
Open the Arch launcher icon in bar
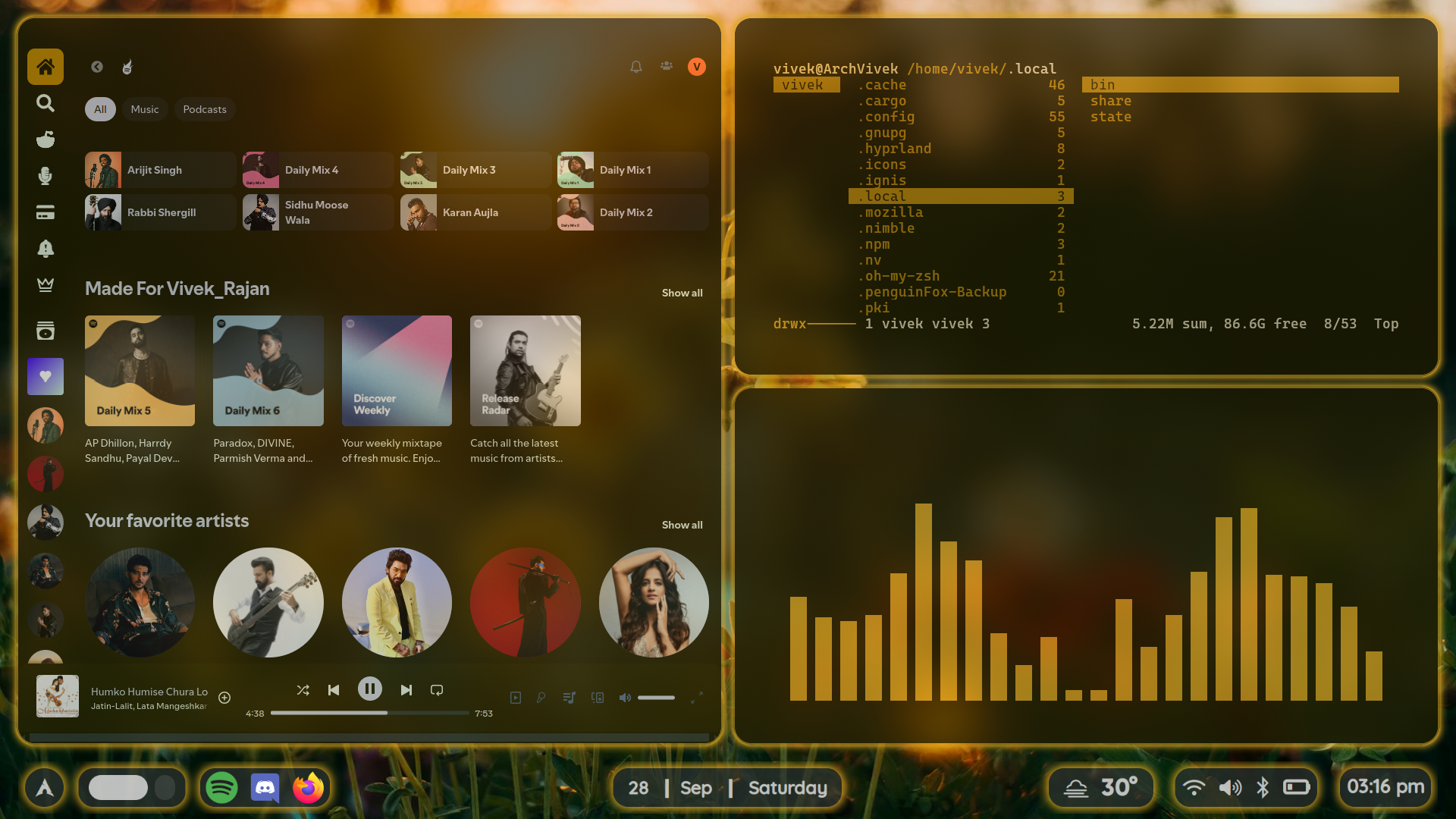click(x=45, y=788)
